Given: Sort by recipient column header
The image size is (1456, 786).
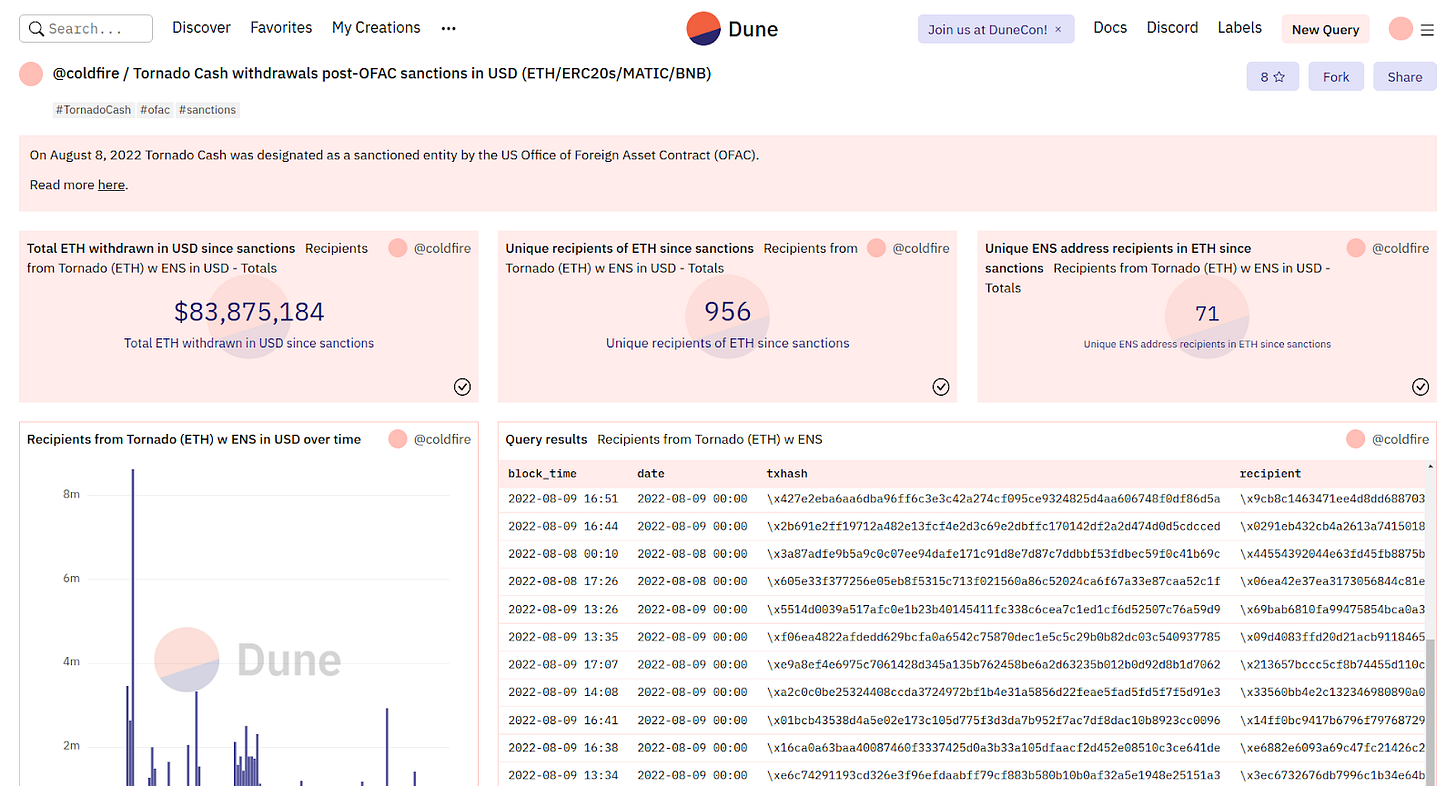Looking at the screenshot, I should pyautogui.click(x=1271, y=473).
